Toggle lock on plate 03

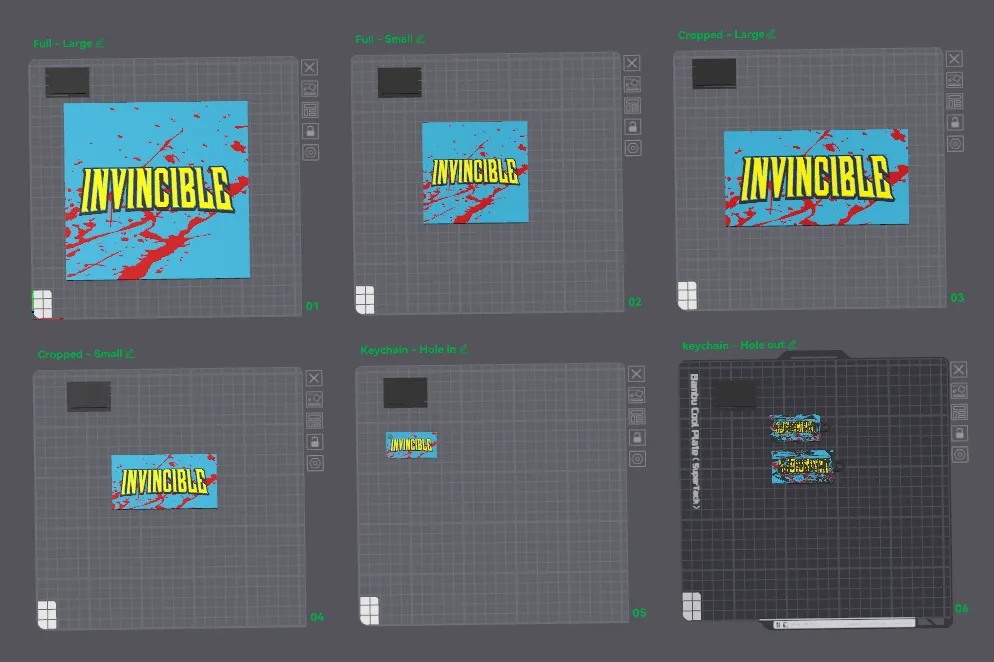[x=955, y=122]
